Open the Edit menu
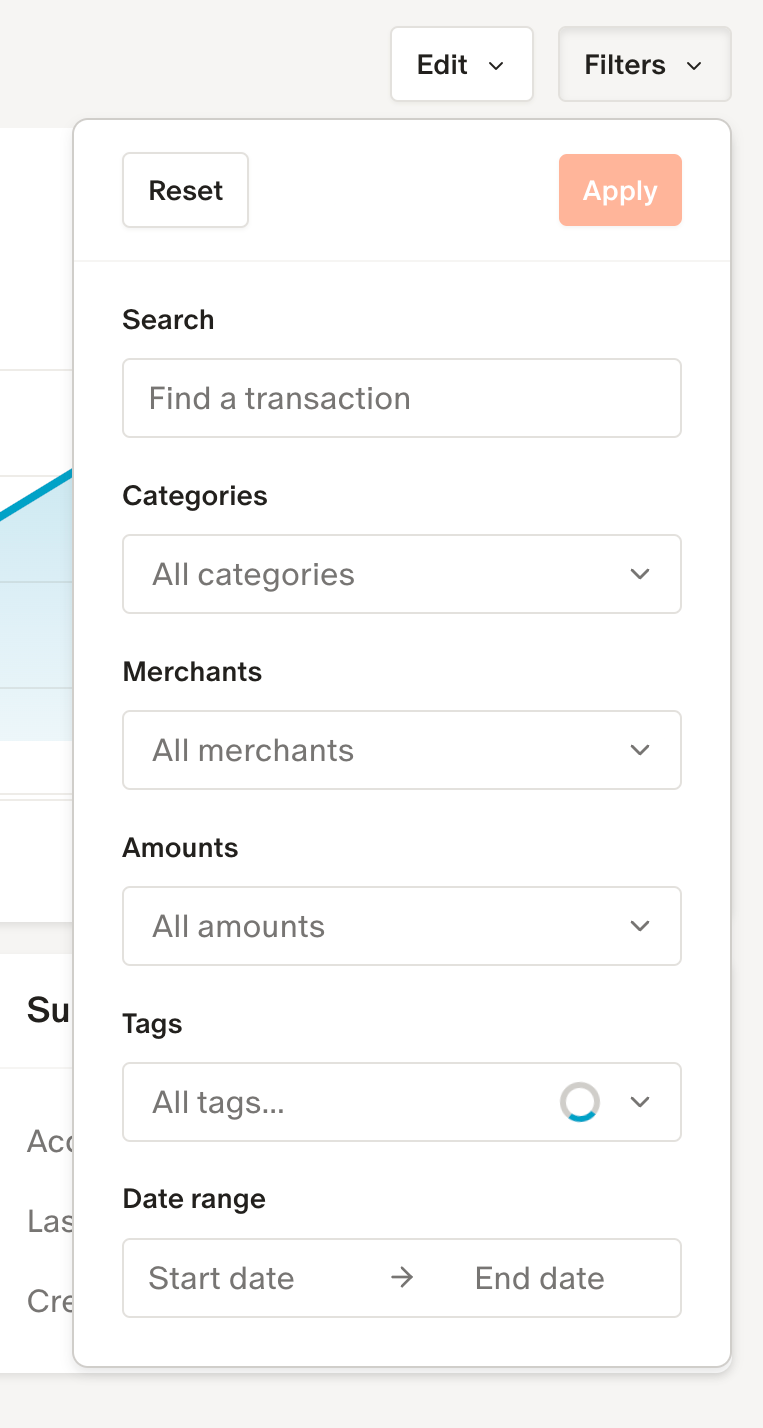 tap(461, 65)
